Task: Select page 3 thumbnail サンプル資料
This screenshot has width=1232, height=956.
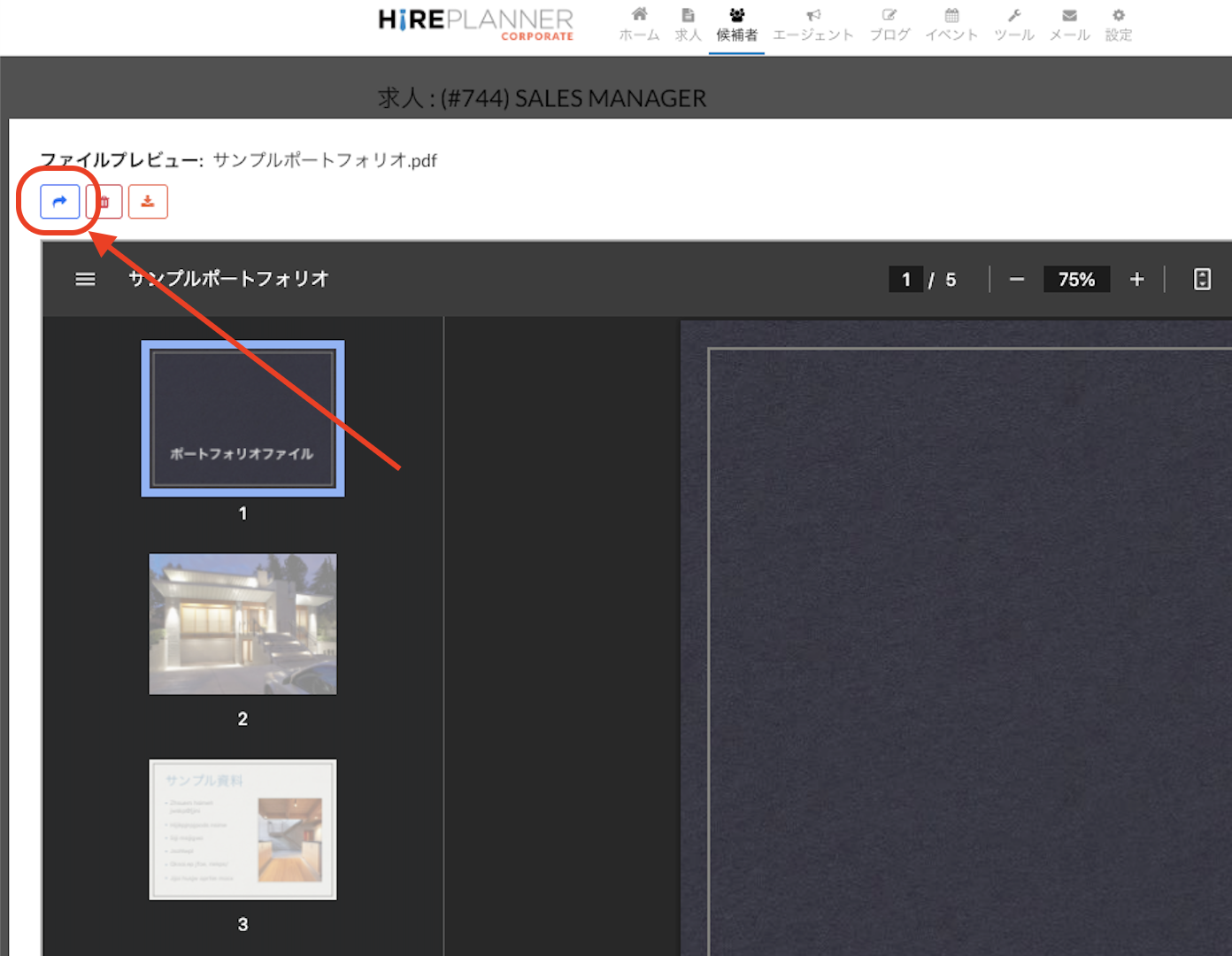Action: (243, 829)
